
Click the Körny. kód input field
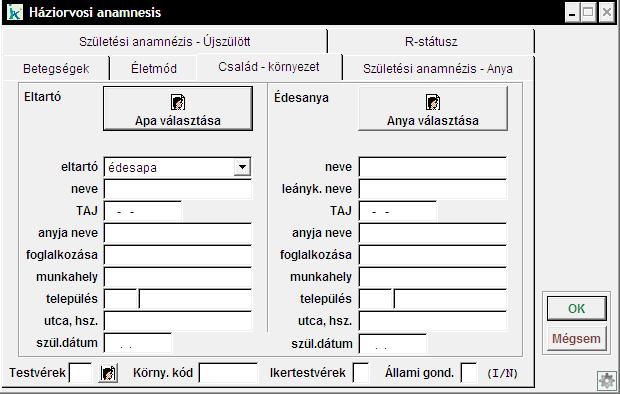228,373
